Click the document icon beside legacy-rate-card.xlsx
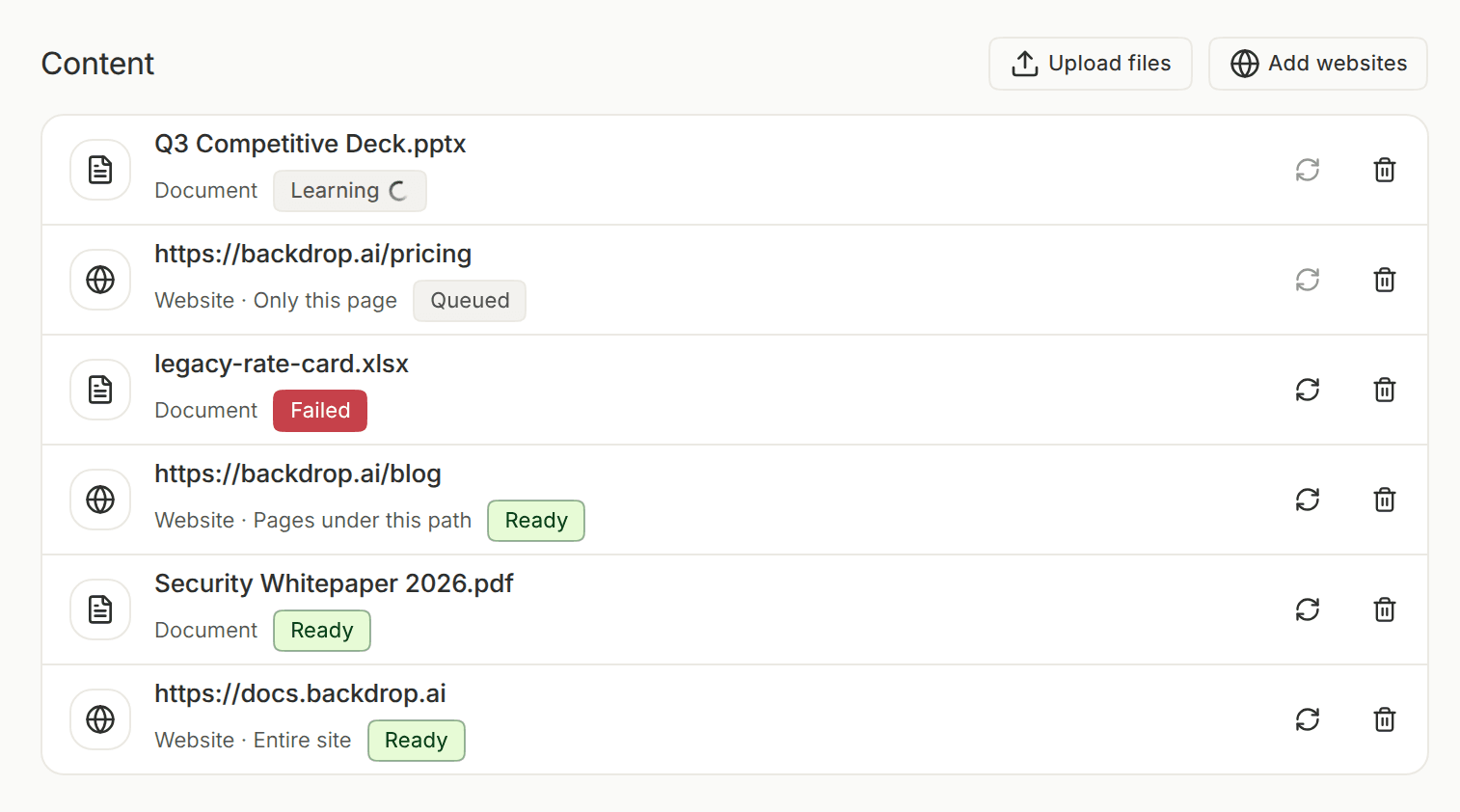Image resolution: width=1460 pixels, height=812 pixels. coord(100,390)
